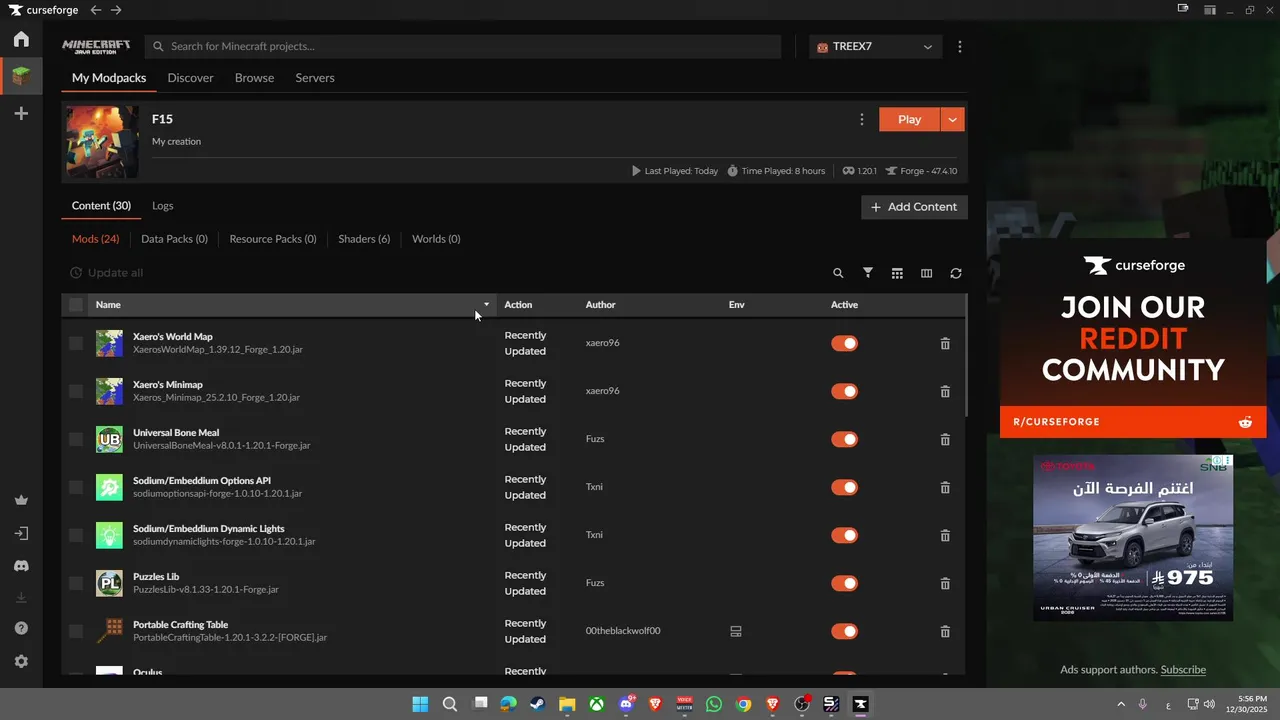Click server environment icon in Portable Crafting Table row
This screenshot has height=720, width=1280.
[736, 631]
